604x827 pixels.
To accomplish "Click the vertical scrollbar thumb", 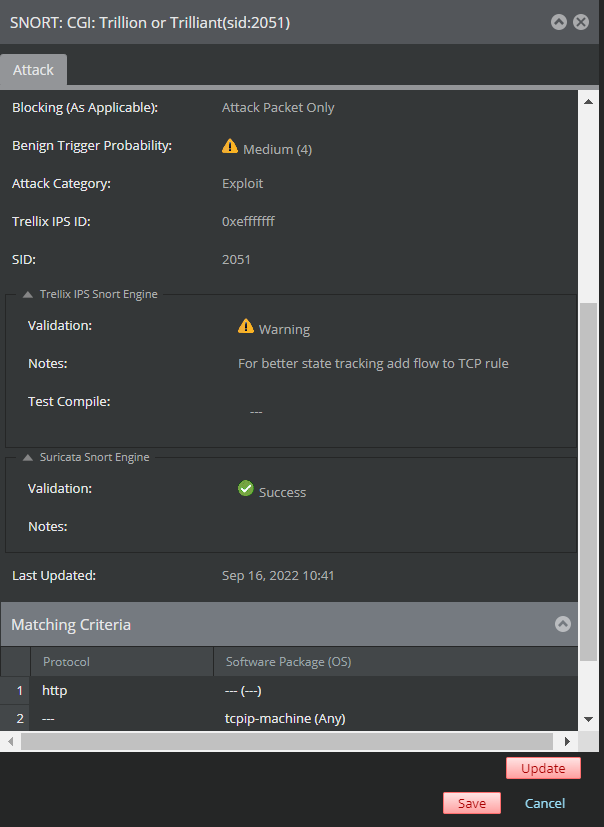I will [x=588, y=482].
